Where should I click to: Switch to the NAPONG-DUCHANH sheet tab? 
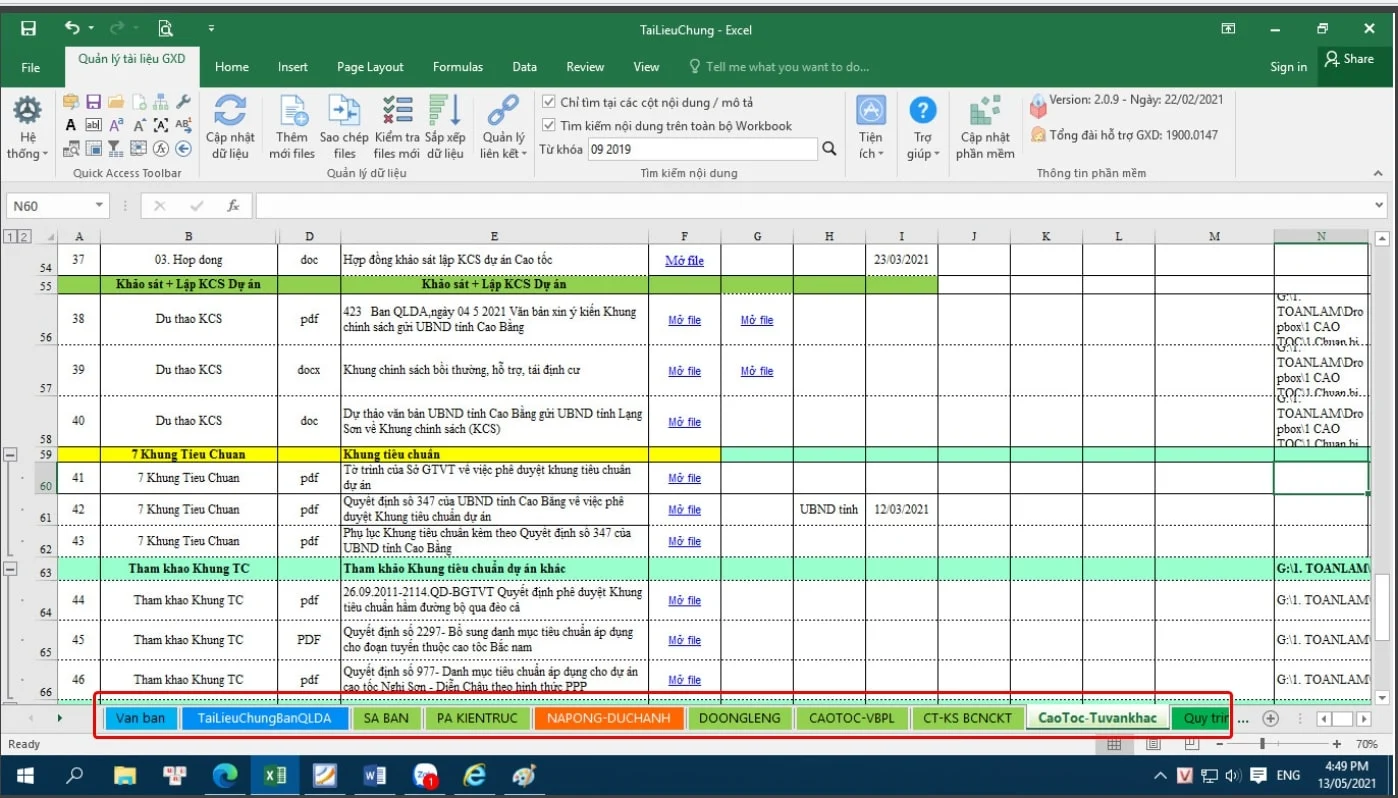click(x=609, y=718)
